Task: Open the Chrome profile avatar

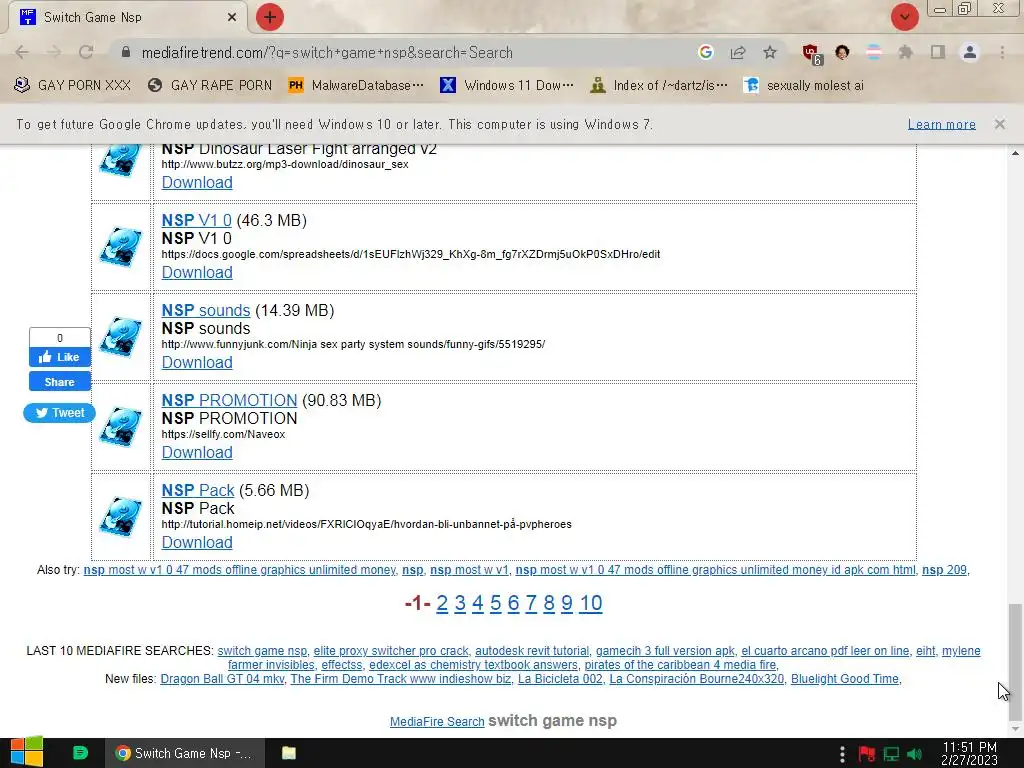Action: pos(970,52)
